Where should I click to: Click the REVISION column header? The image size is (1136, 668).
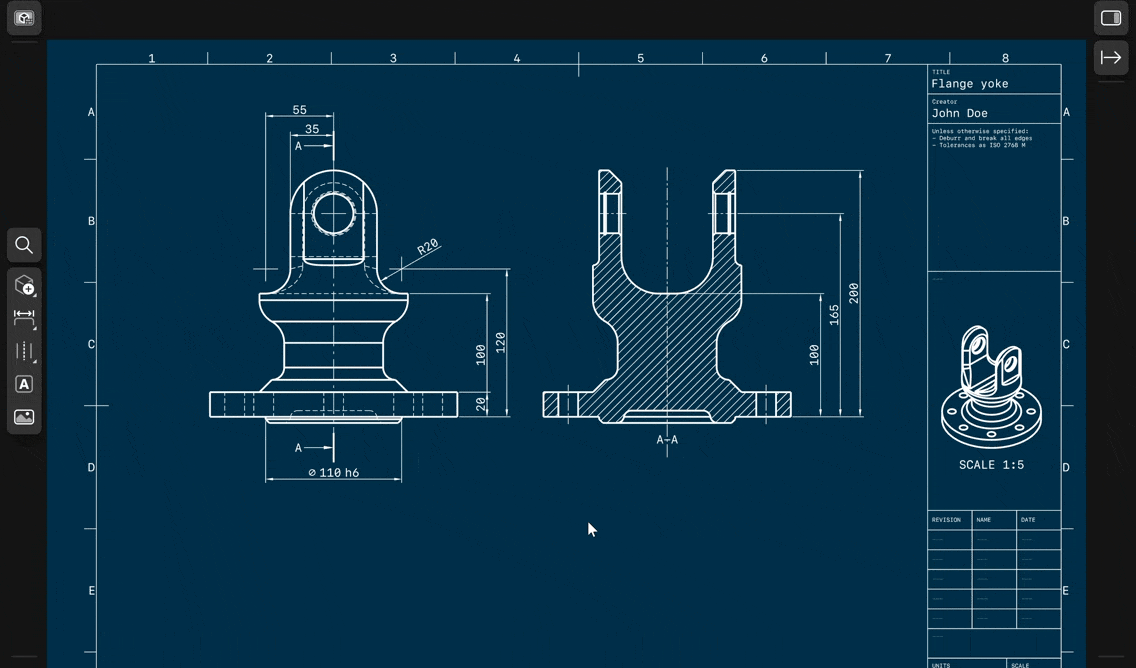coord(946,519)
